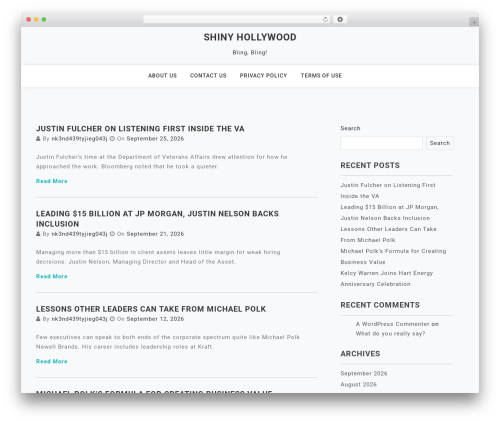
Task: Click the tagline text Bling, Bling!
Action: 250,53
